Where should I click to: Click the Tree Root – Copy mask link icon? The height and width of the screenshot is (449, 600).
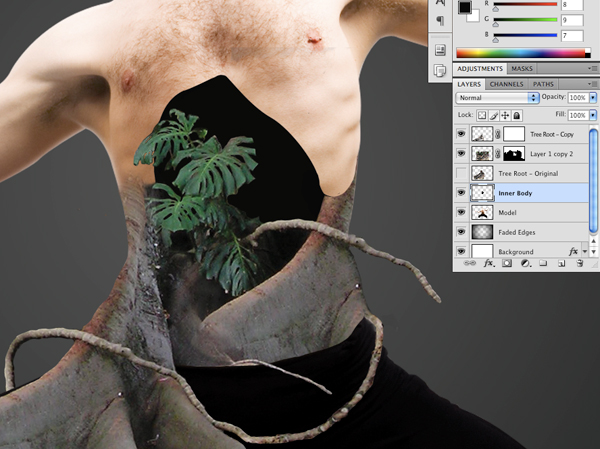click(498, 134)
